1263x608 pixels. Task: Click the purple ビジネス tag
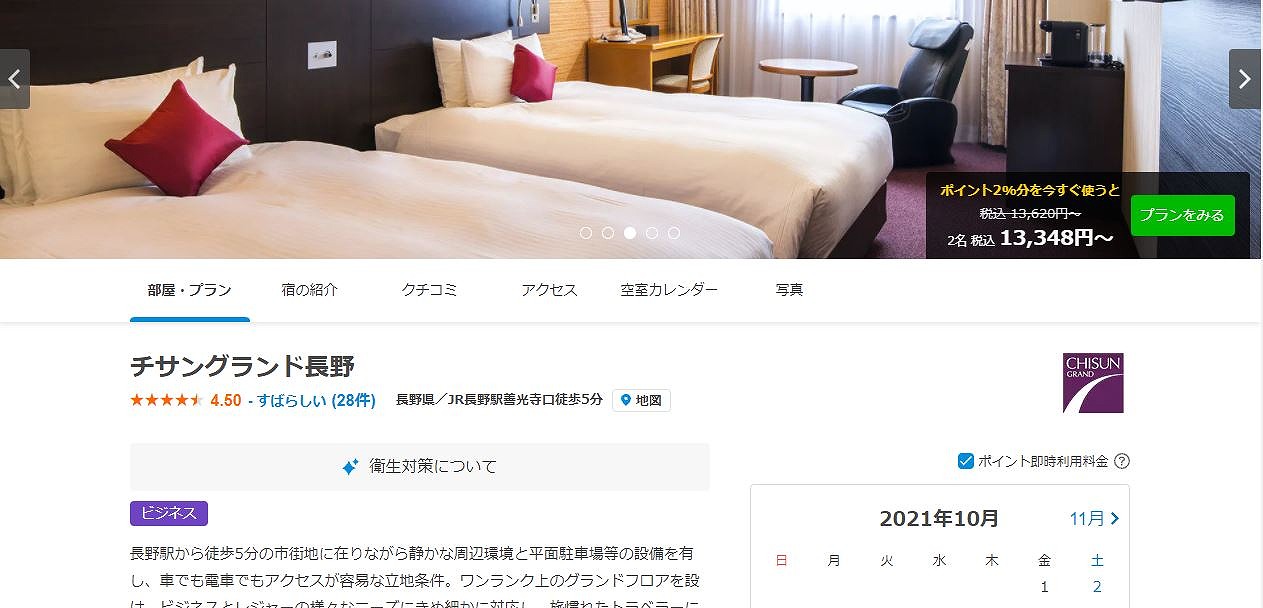tap(169, 513)
